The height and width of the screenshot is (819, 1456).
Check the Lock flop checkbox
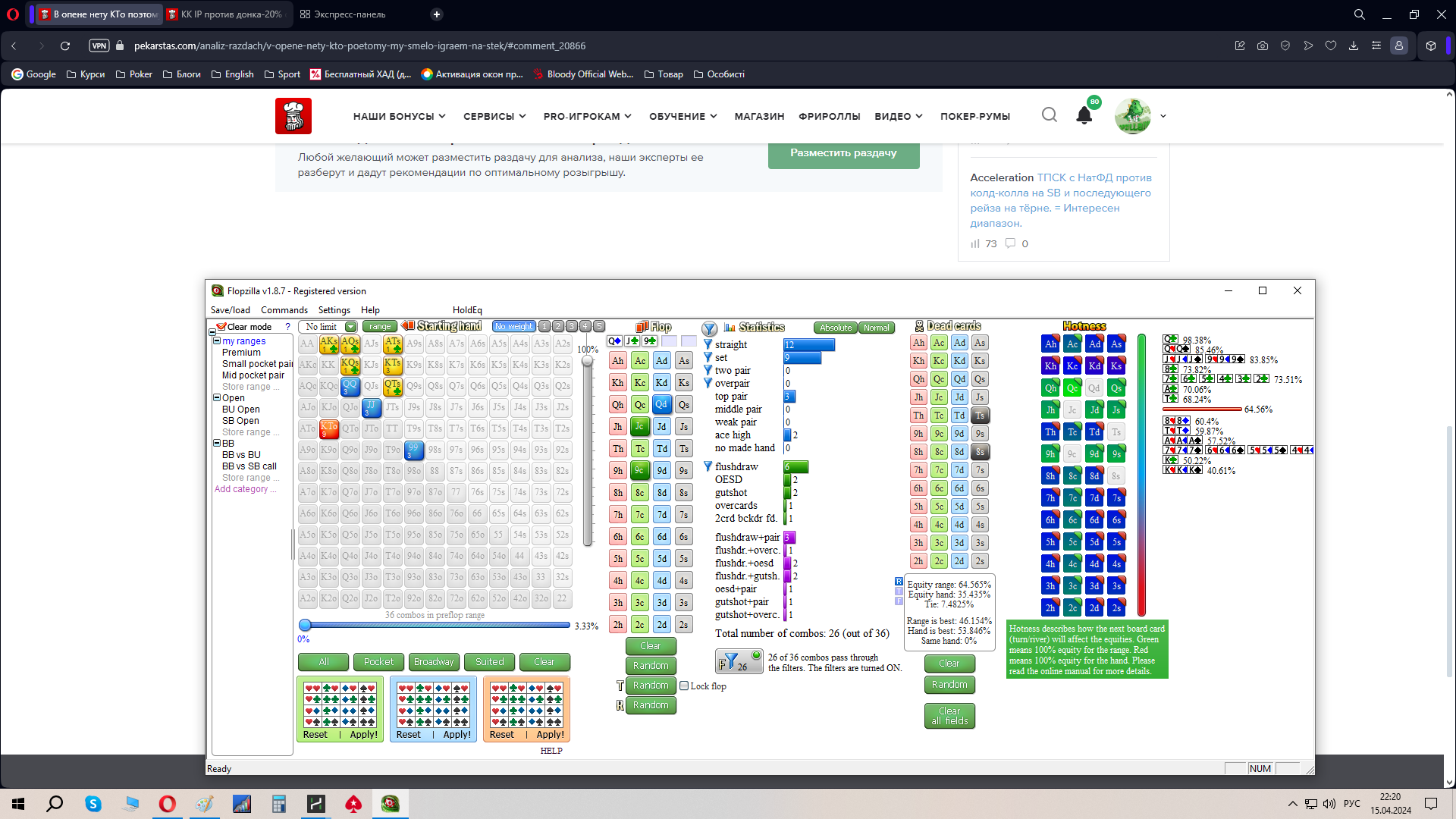click(x=684, y=686)
